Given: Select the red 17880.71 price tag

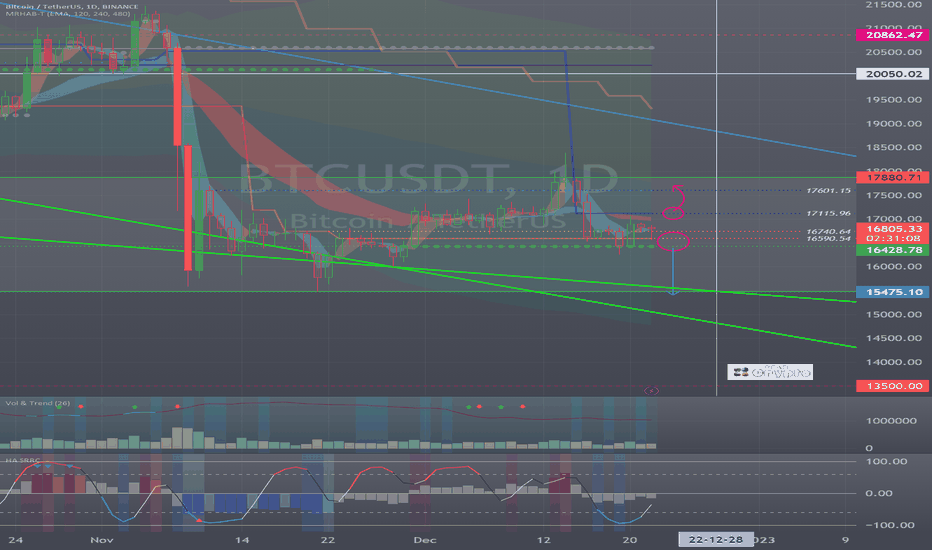Looking at the screenshot, I should coord(893,177).
